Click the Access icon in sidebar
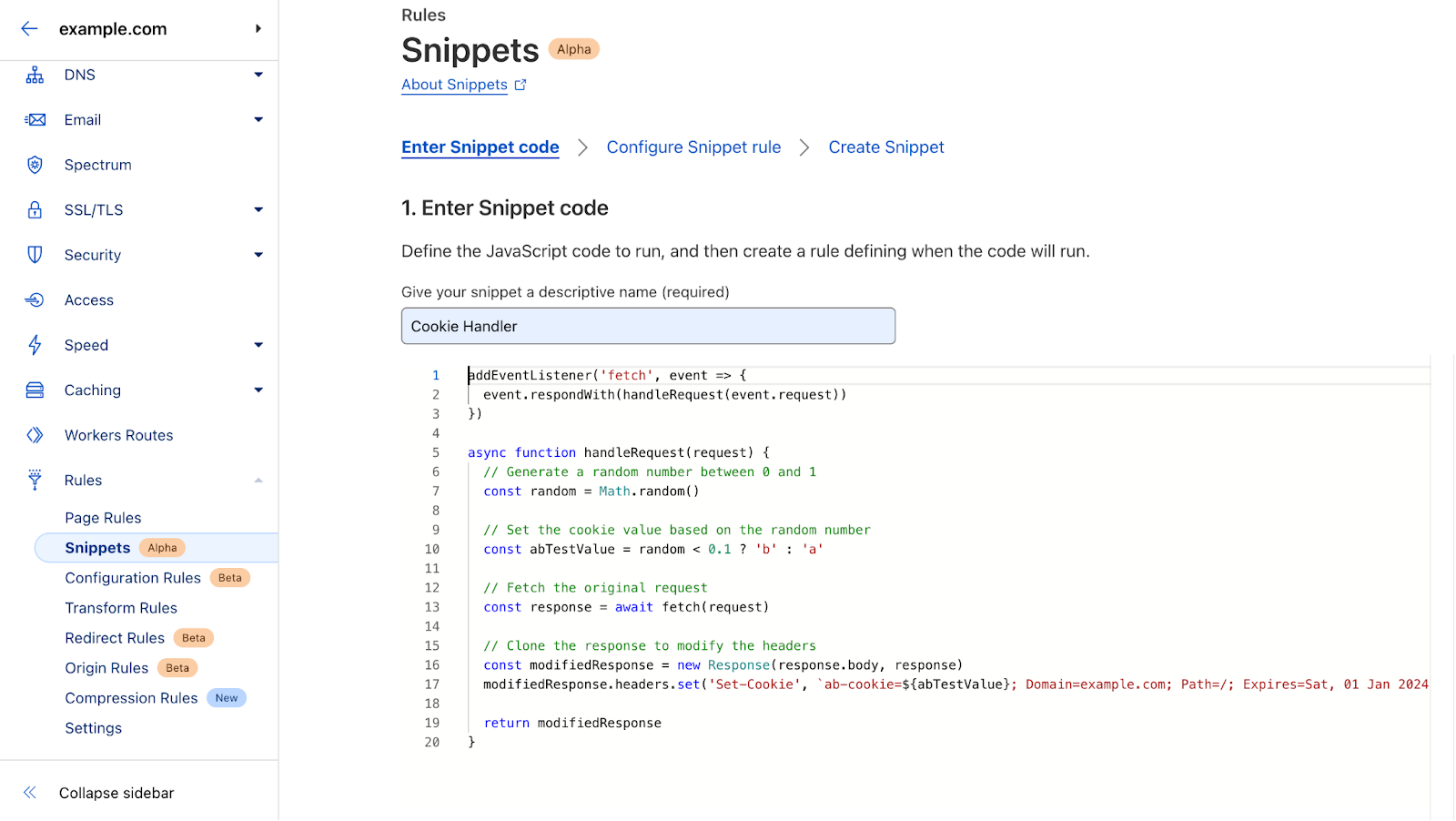The width and height of the screenshot is (1456, 821). (35, 299)
